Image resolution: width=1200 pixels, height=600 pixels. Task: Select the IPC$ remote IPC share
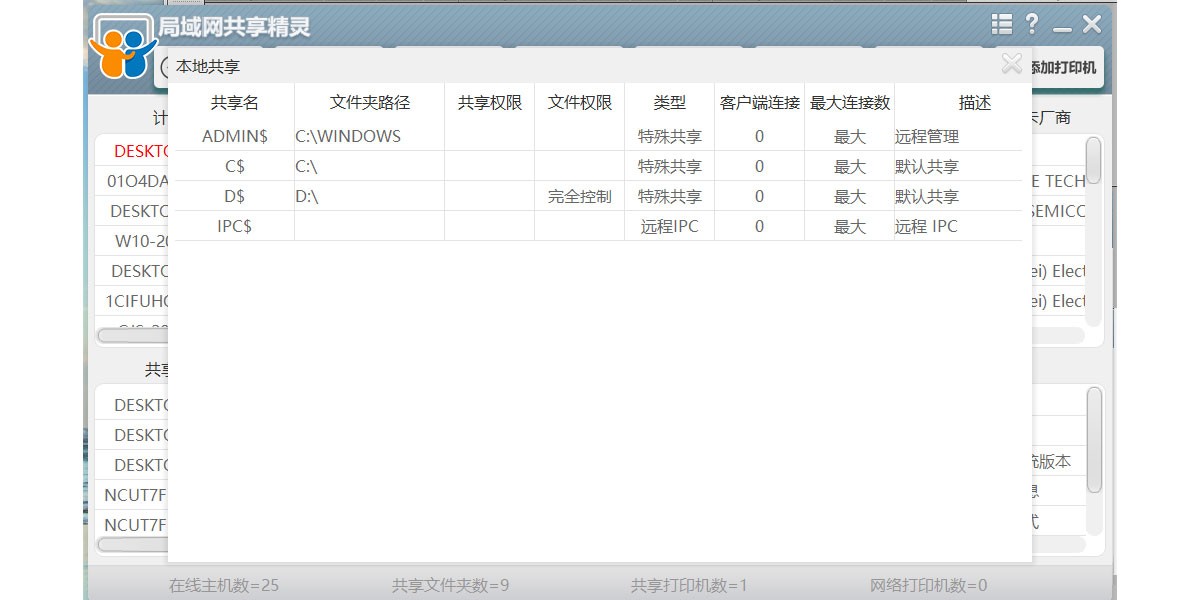pos(236,226)
